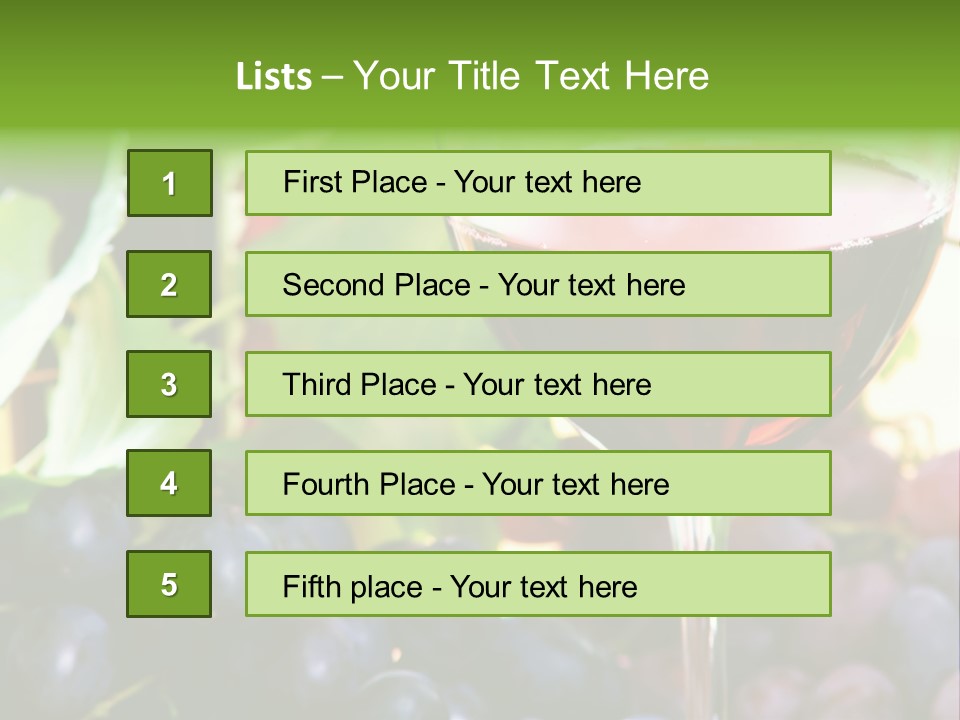The height and width of the screenshot is (720, 960).
Task: Select the number 2 green box
Action: [169, 284]
